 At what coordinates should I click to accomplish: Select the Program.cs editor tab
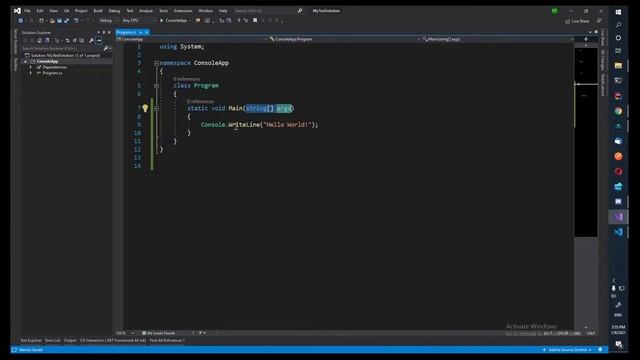127,32
